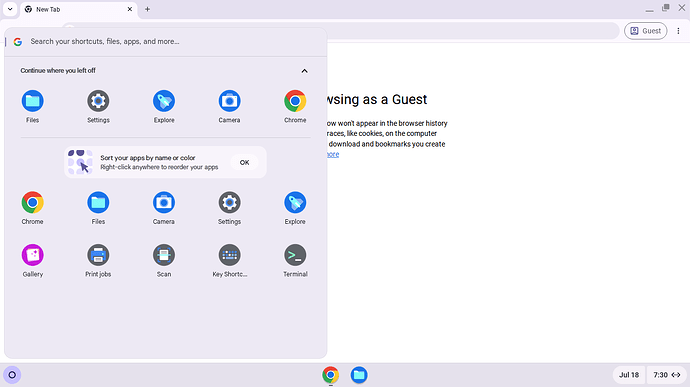Image resolution: width=690 pixels, height=387 pixels.
Task: Open the Key Shortcuts app
Action: pyautogui.click(x=229, y=260)
